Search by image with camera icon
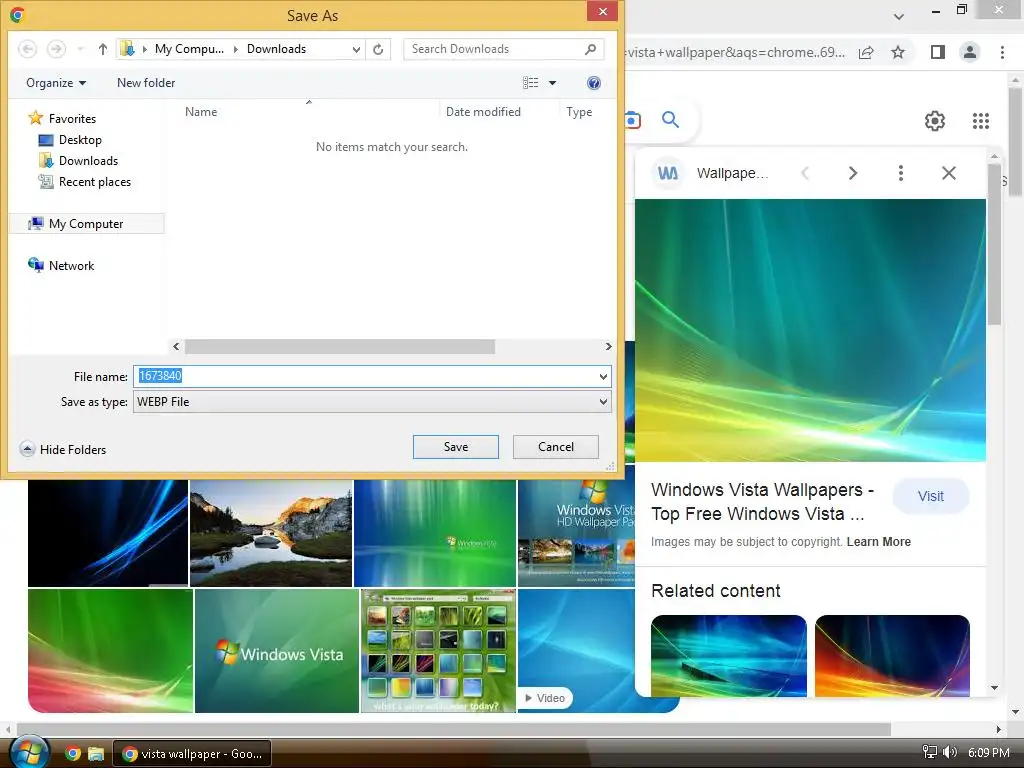 pos(633,120)
